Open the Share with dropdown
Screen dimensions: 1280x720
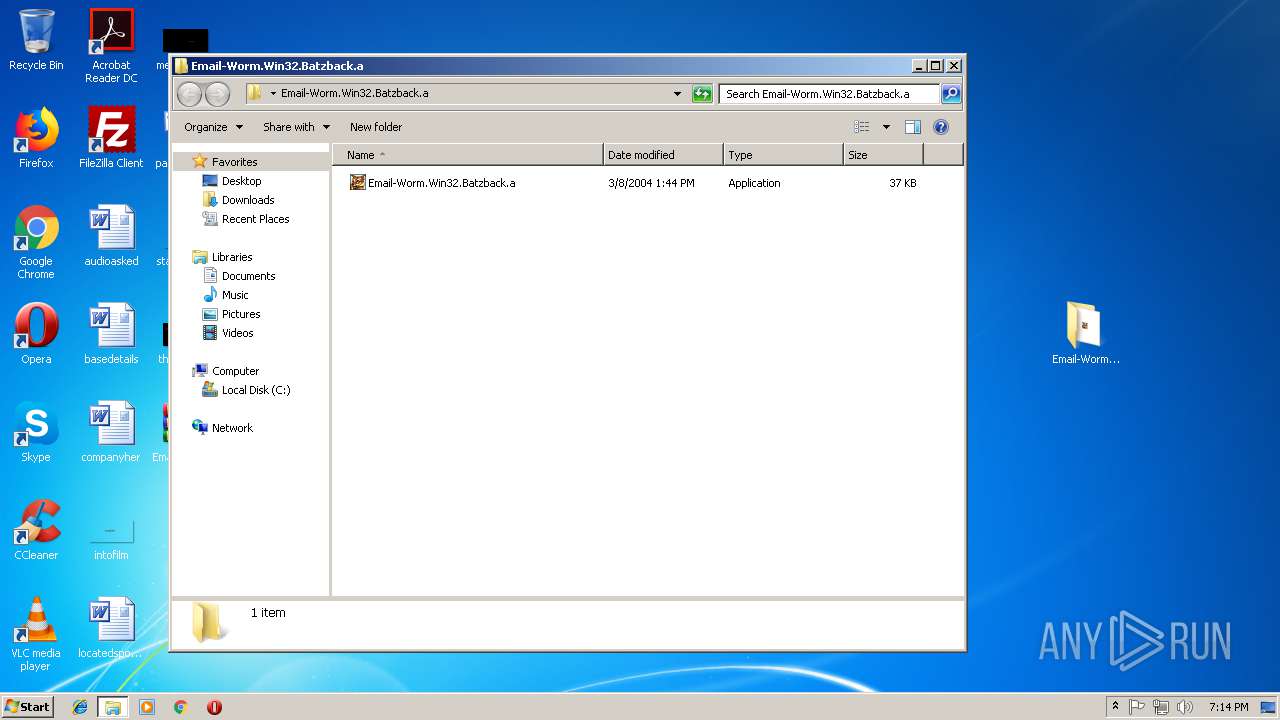(x=296, y=127)
